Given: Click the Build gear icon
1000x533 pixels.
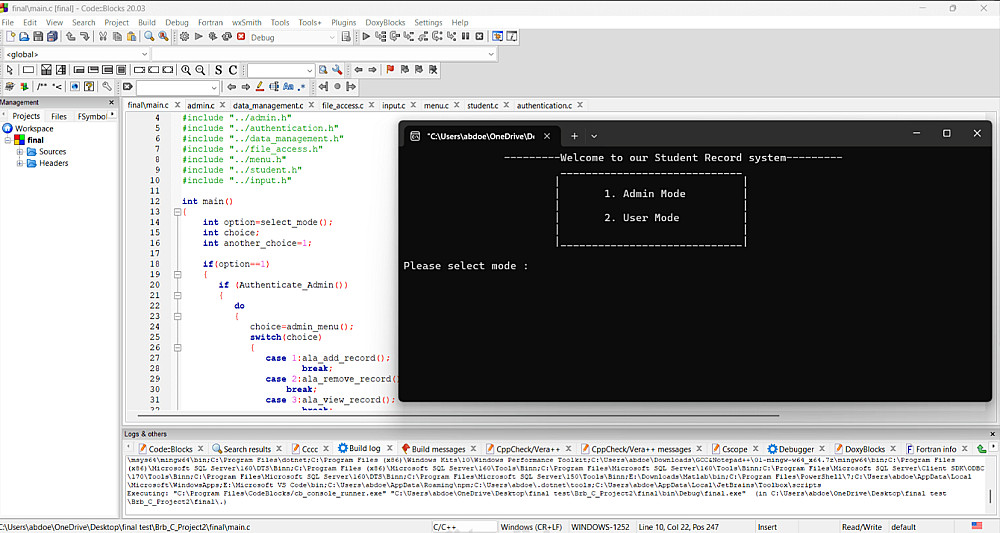Looking at the screenshot, I should click(x=184, y=37).
